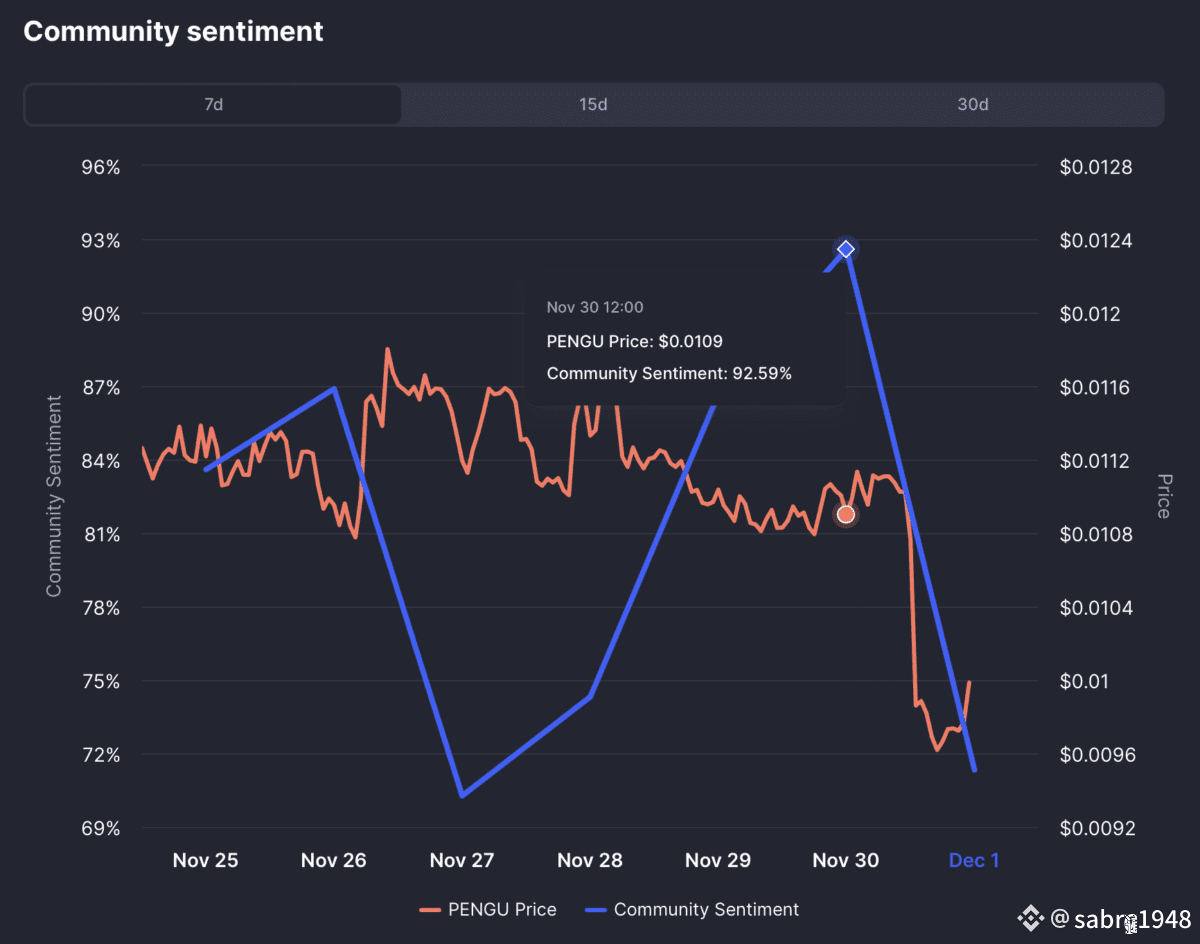Screen dimensions: 1200x944
Task: Click the Dec 1 date label
Action: pyautogui.click(x=973, y=860)
